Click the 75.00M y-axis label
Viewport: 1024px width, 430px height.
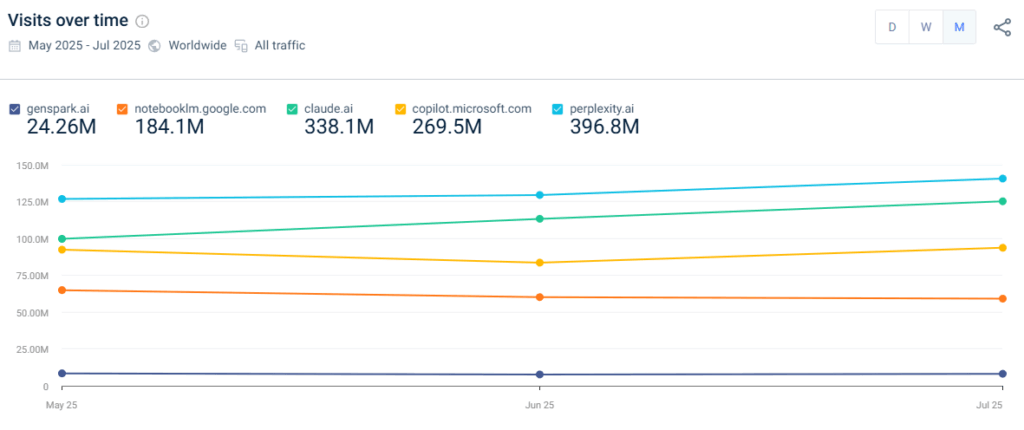tap(33, 276)
